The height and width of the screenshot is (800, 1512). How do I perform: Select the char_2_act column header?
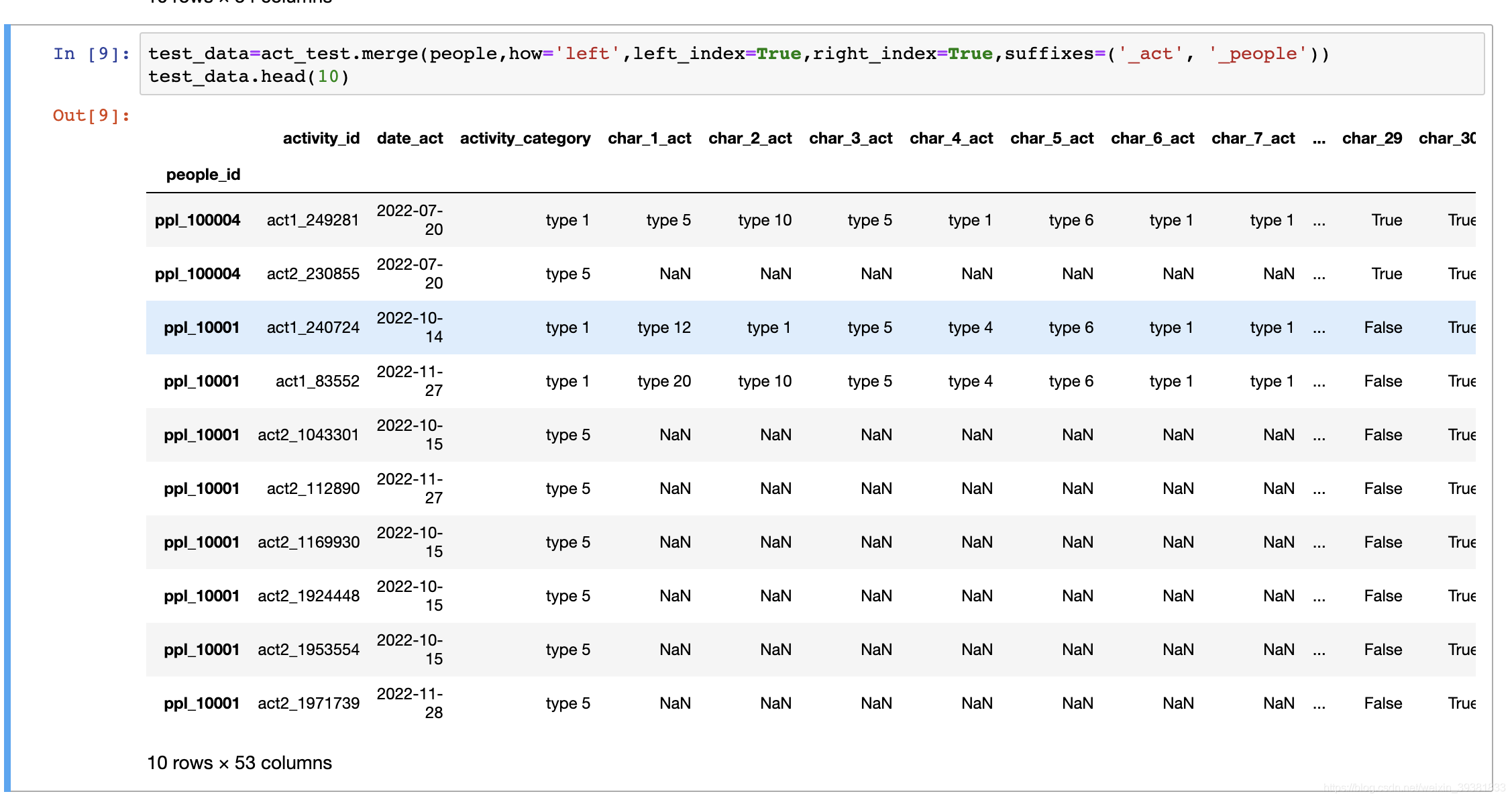click(x=750, y=138)
